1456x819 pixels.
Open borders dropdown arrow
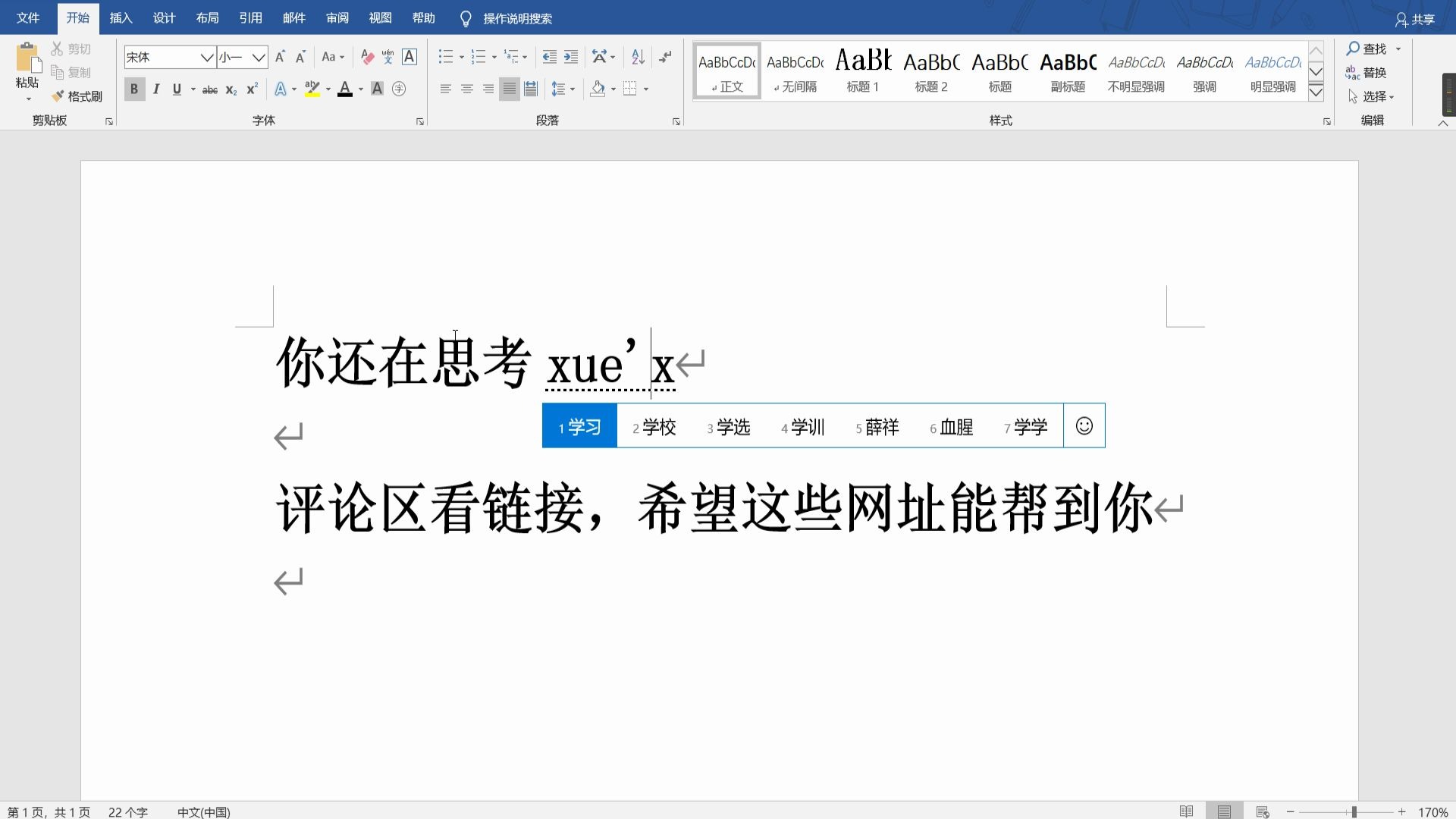click(646, 89)
